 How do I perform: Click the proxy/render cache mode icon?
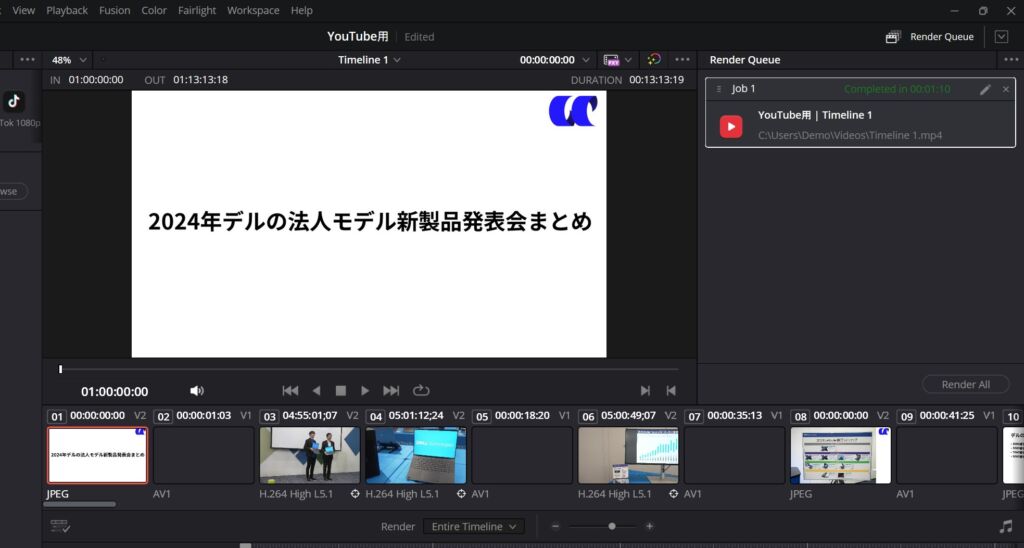pos(611,60)
